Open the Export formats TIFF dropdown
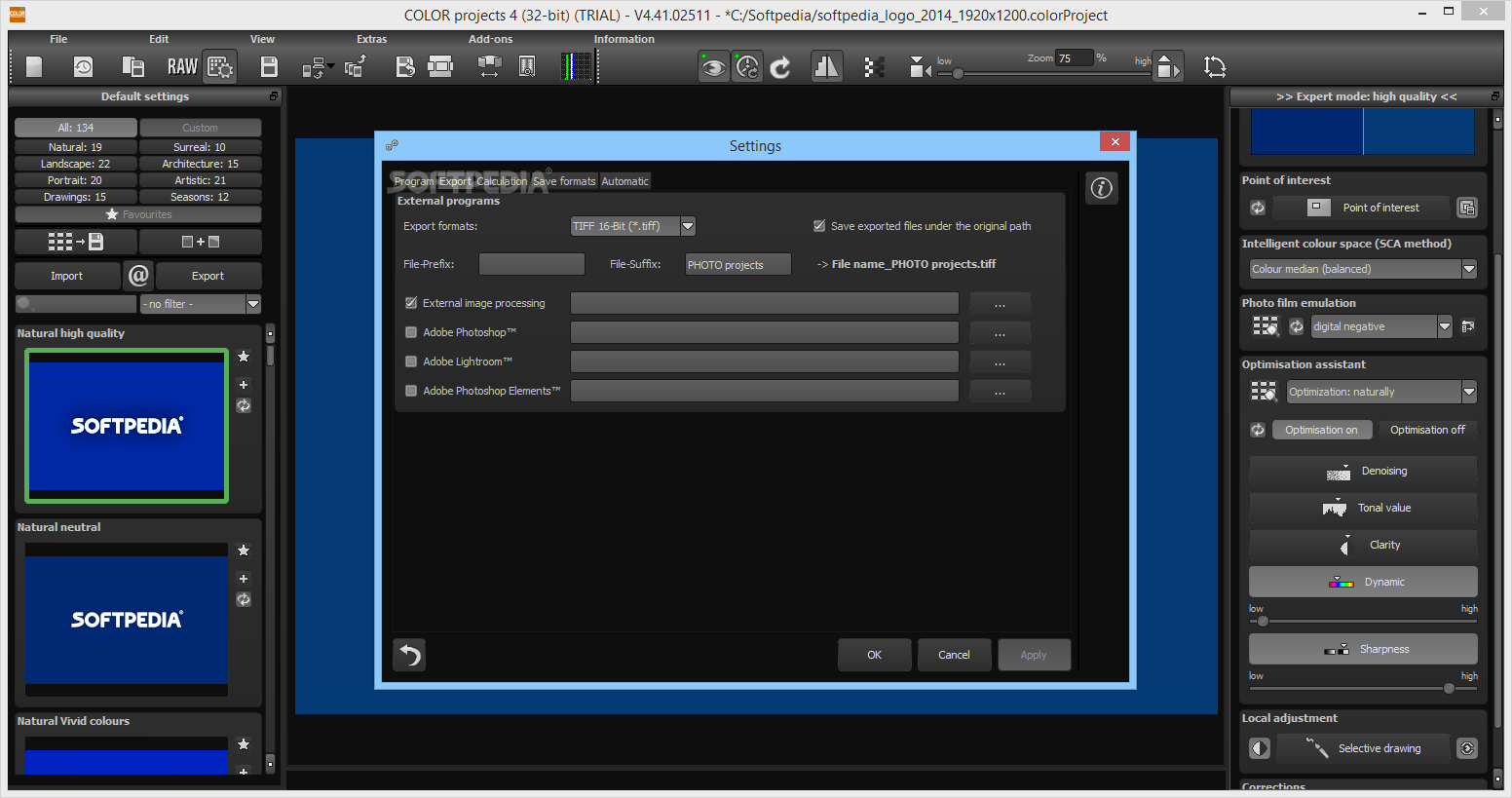Viewport: 1512px width, 798px height. (x=632, y=226)
